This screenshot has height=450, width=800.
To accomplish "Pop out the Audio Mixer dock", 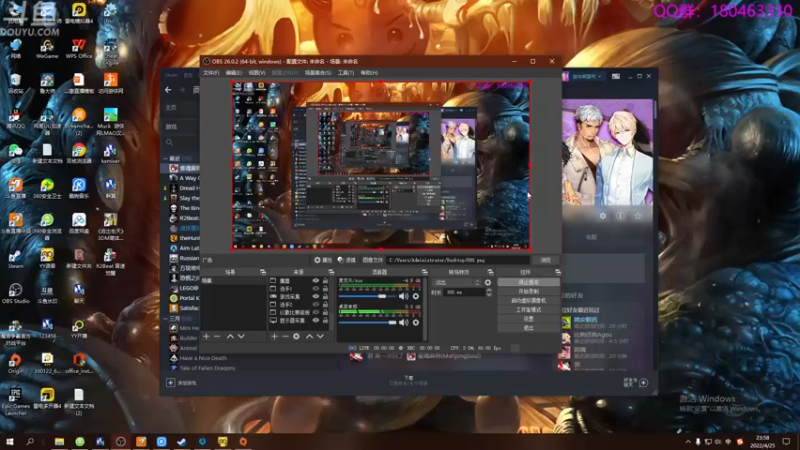I will (x=424, y=272).
